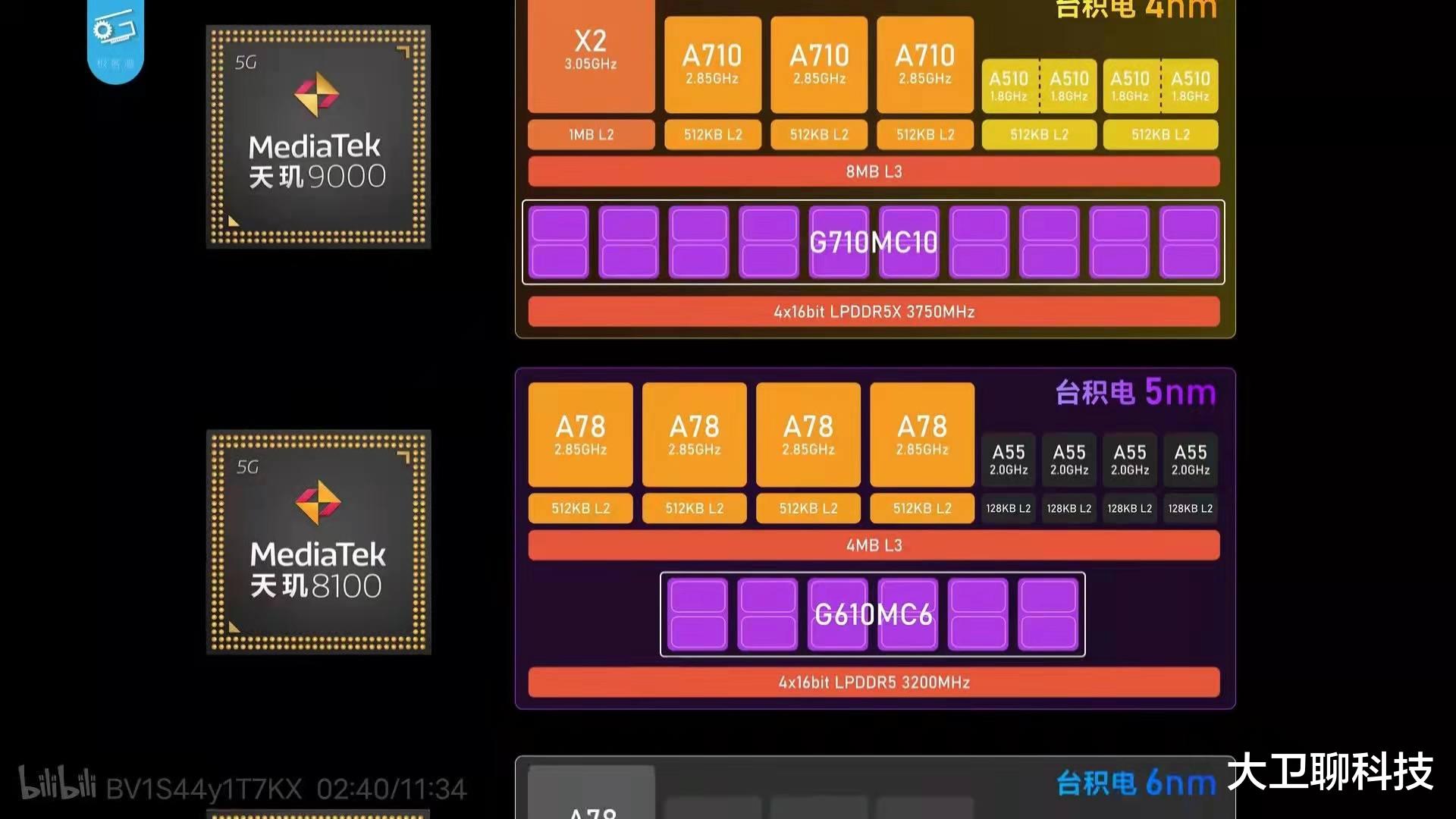Viewport: 1456px width, 819px height.
Task: Select the X2 3.05GHz core block
Action: point(591,55)
